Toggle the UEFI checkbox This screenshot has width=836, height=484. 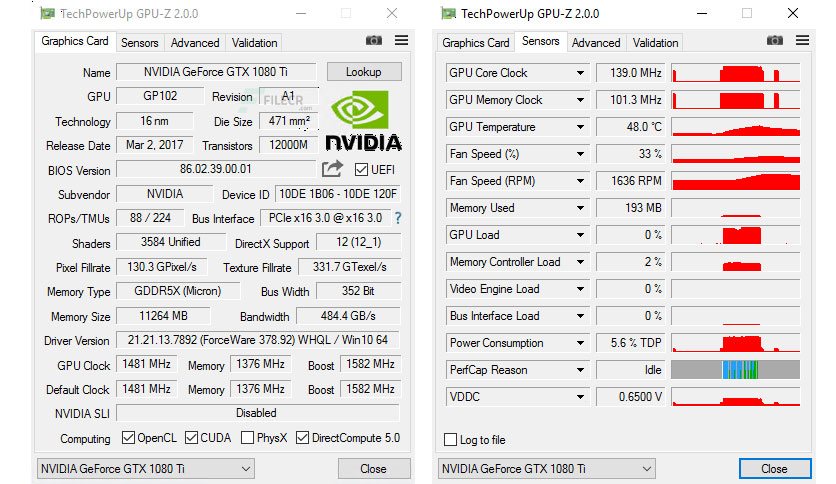coord(361,170)
